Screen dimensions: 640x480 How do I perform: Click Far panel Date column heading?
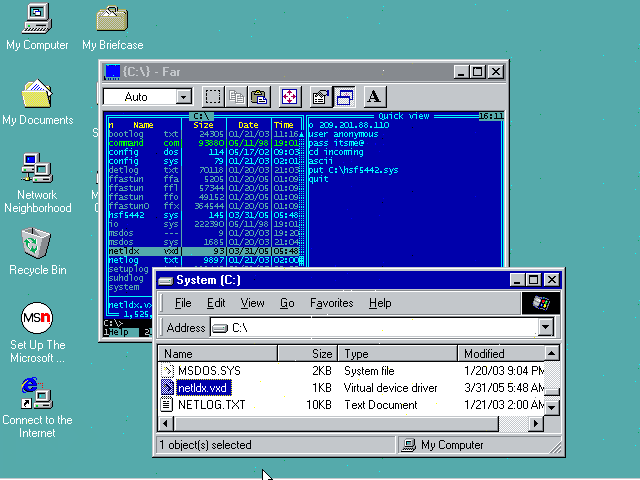[x=248, y=125]
